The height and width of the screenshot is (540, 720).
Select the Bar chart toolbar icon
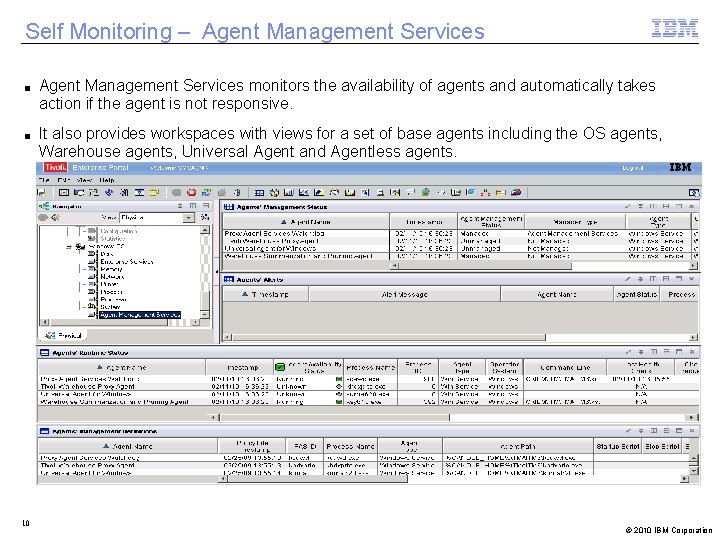pyautogui.click(x=289, y=192)
